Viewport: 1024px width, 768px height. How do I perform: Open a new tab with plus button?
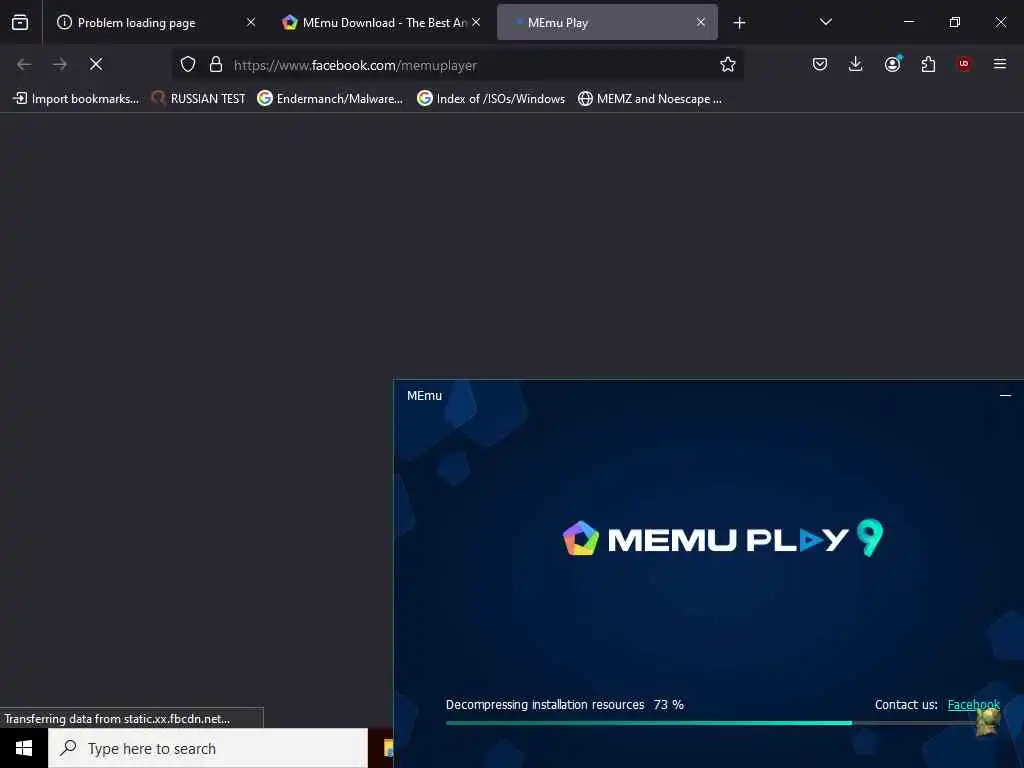[739, 23]
